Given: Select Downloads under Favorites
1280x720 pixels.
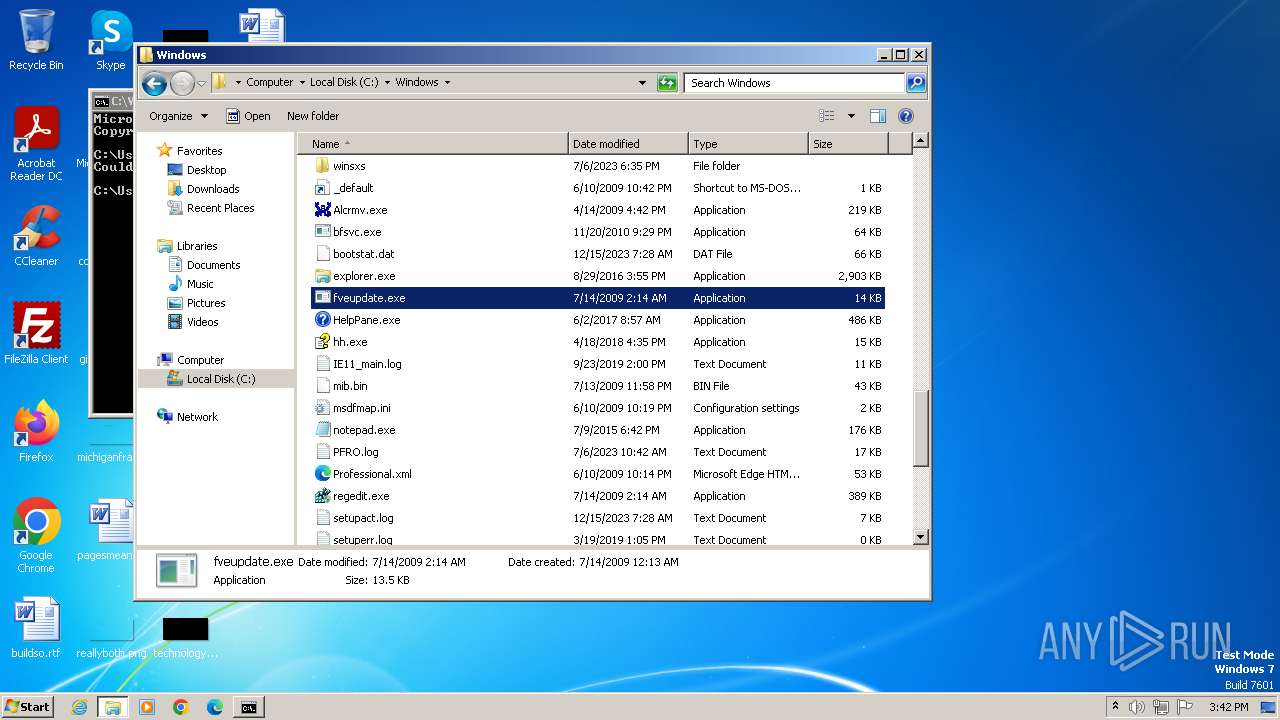Looking at the screenshot, I should 212,189.
